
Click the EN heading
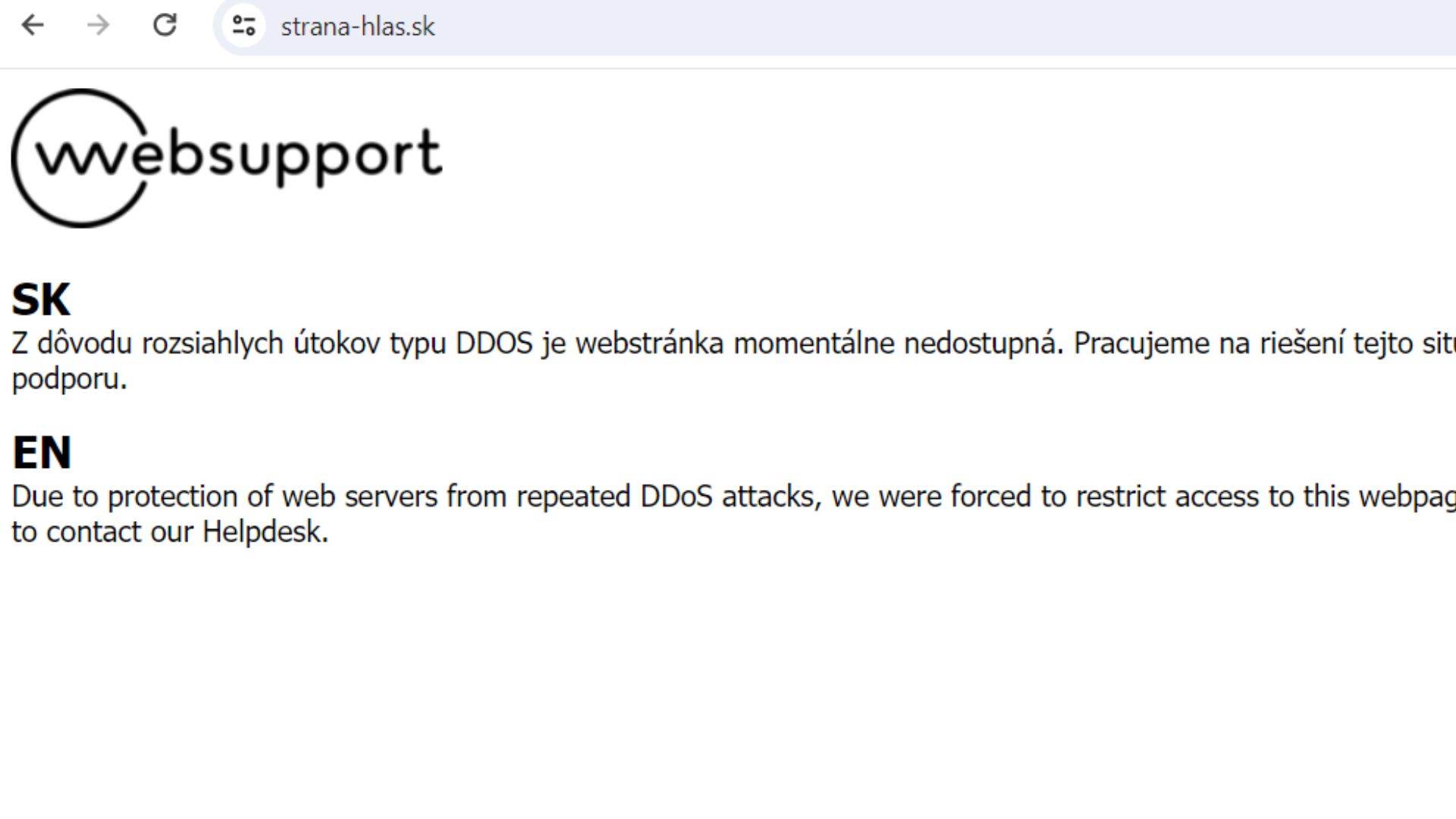tap(42, 453)
